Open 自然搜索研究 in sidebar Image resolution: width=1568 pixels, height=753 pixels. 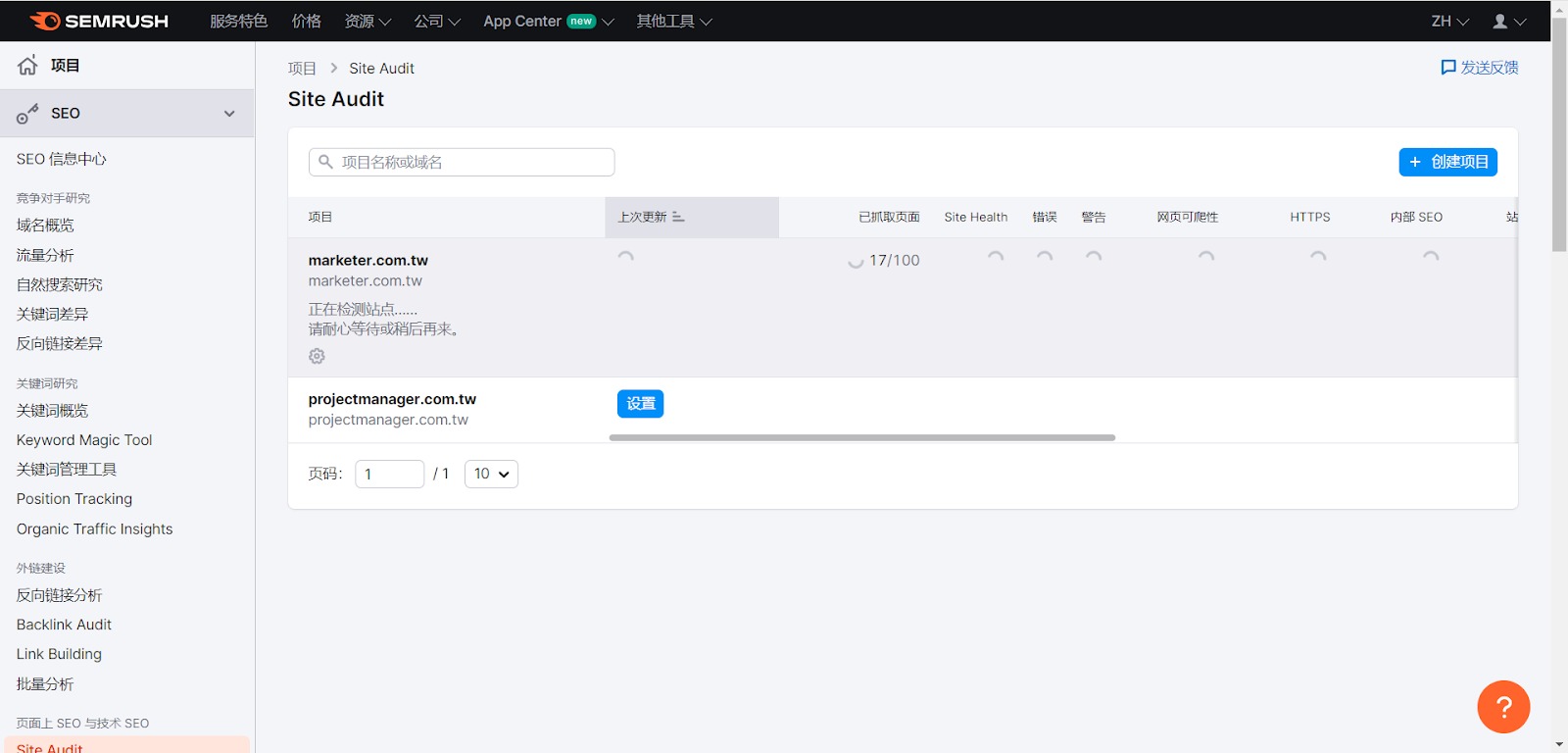pos(60,284)
